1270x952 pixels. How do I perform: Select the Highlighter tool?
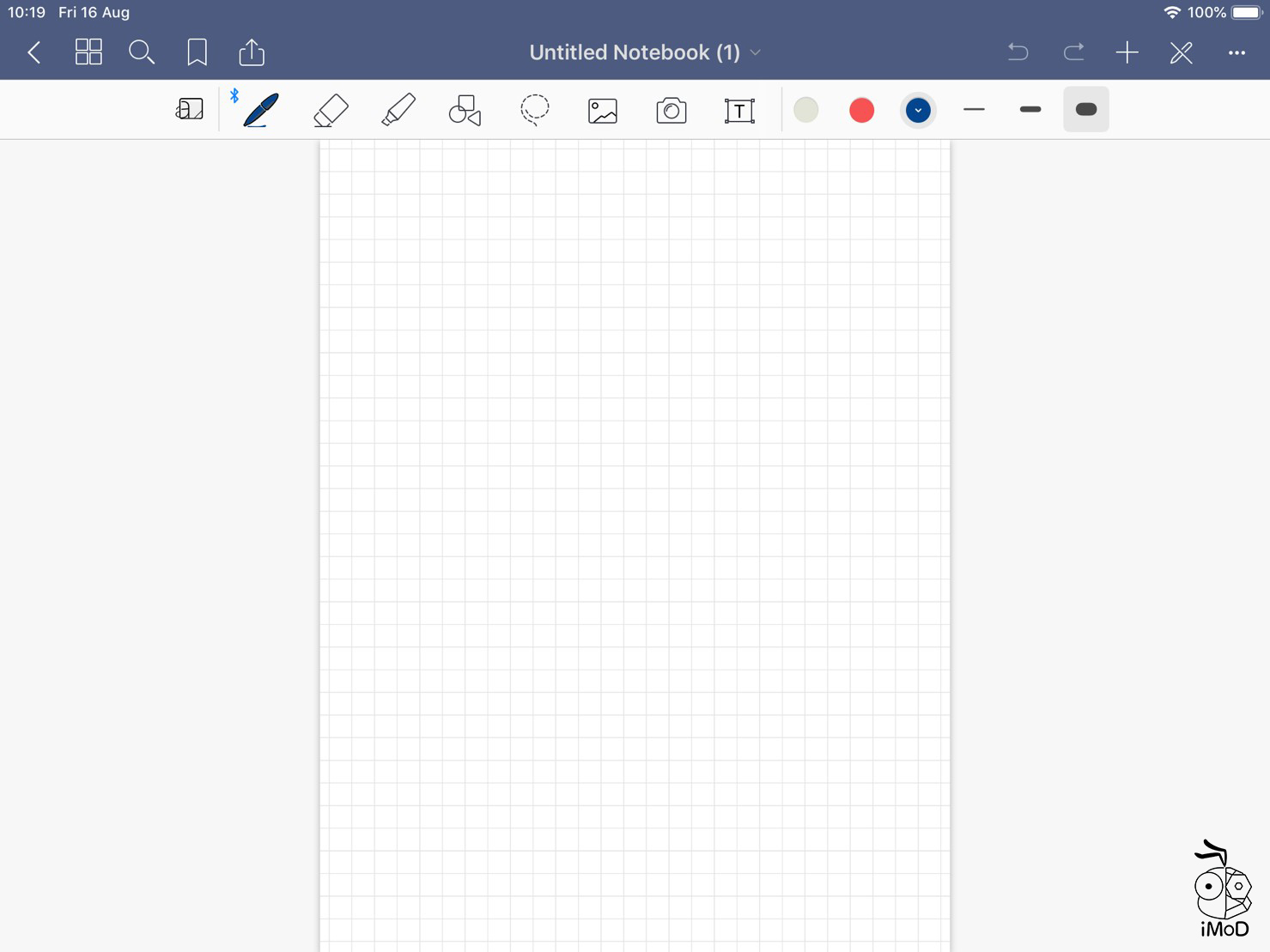(x=398, y=109)
